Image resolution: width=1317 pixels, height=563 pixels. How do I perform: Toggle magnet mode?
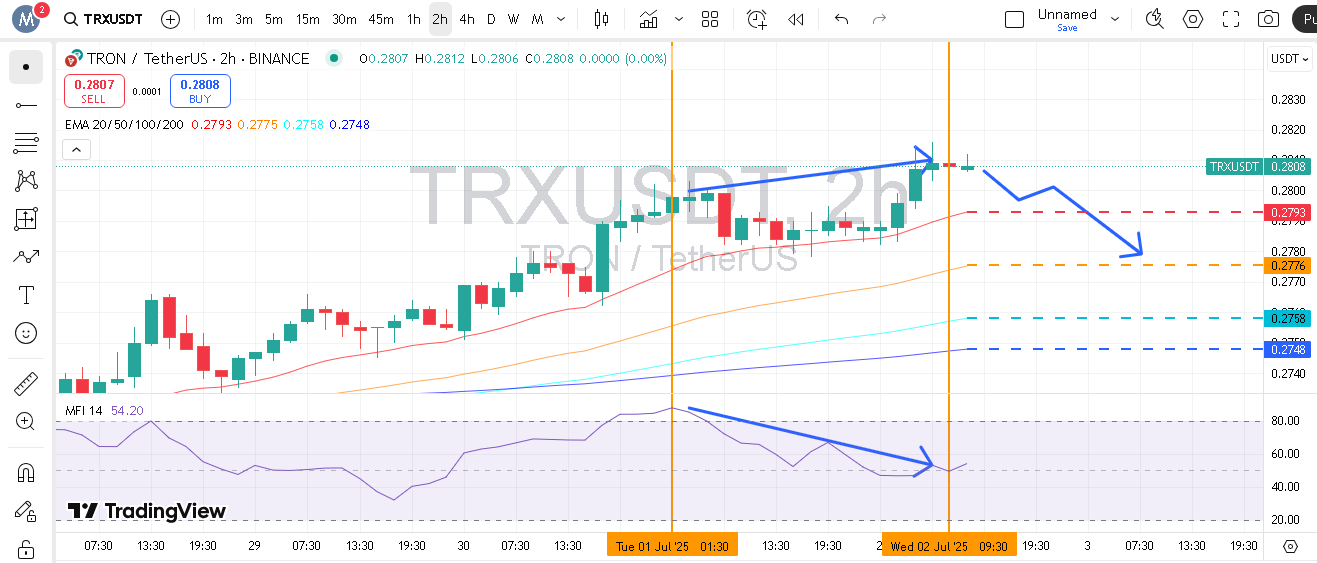(x=26, y=472)
